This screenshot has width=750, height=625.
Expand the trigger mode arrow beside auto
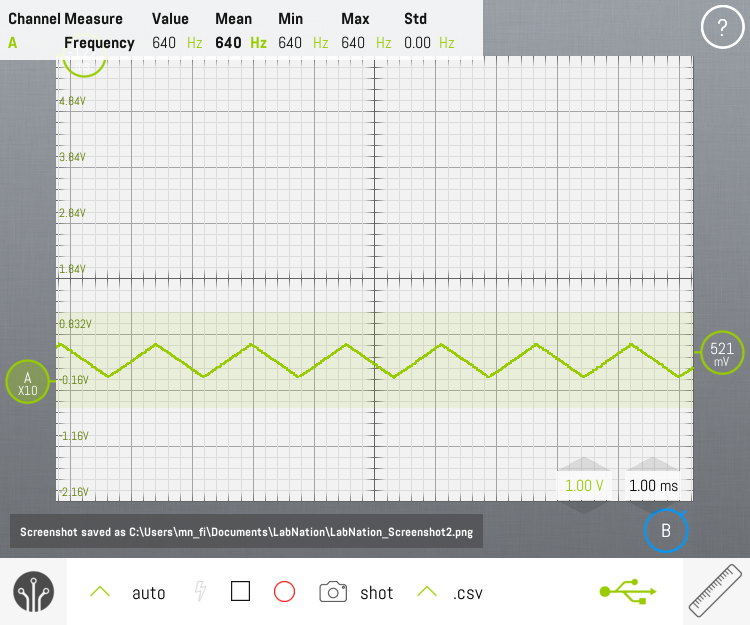[100, 592]
